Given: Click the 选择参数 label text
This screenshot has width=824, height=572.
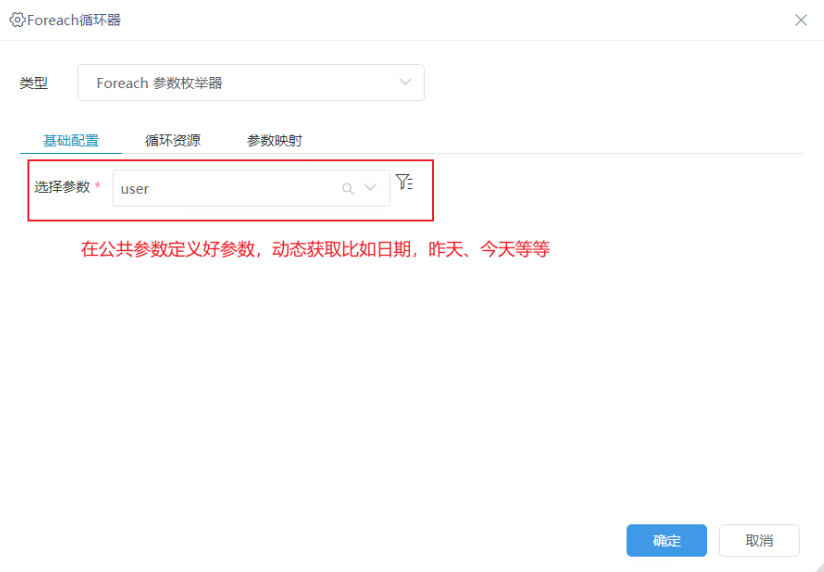Looking at the screenshot, I should pyautogui.click(x=63, y=187).
